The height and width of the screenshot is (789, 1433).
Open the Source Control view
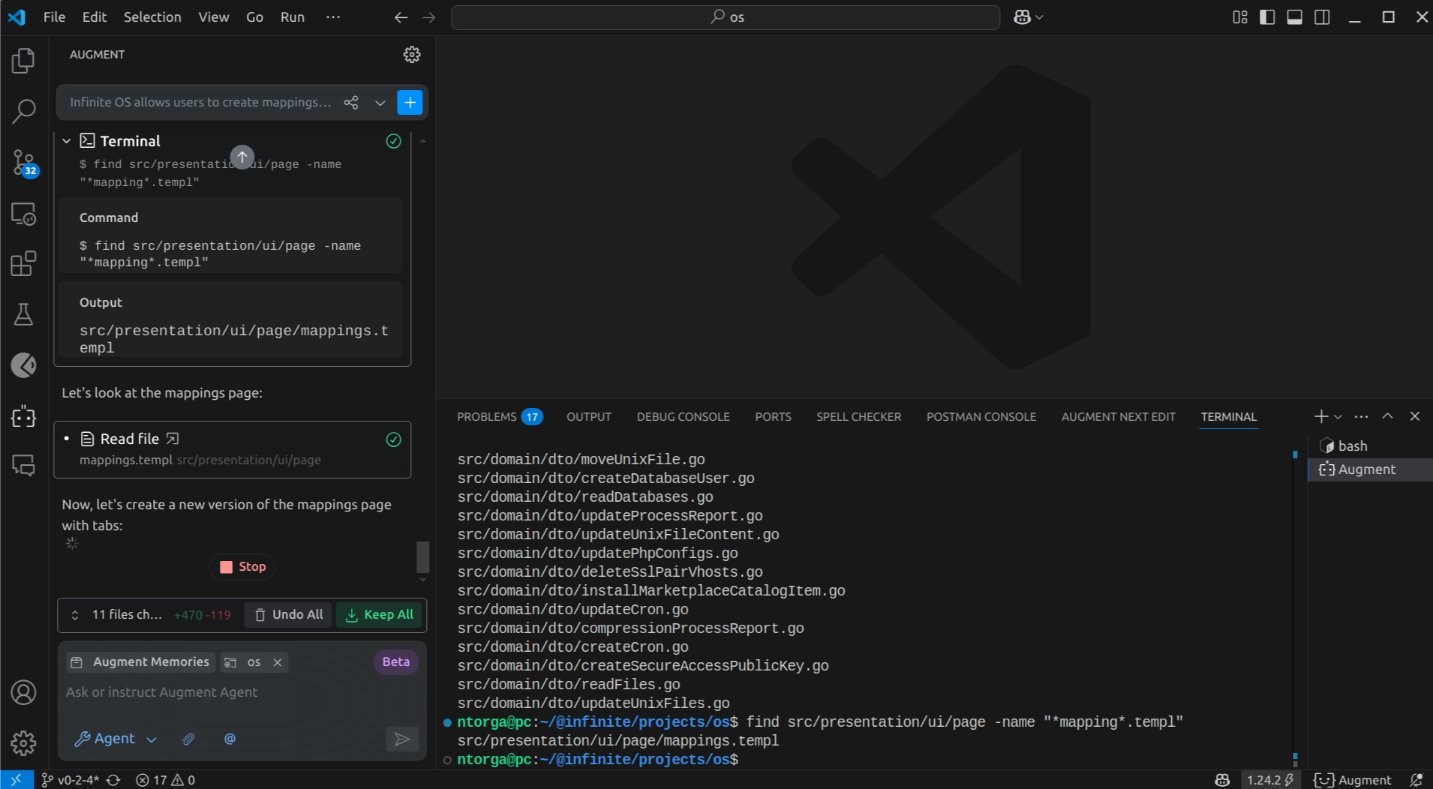point(23,161)
